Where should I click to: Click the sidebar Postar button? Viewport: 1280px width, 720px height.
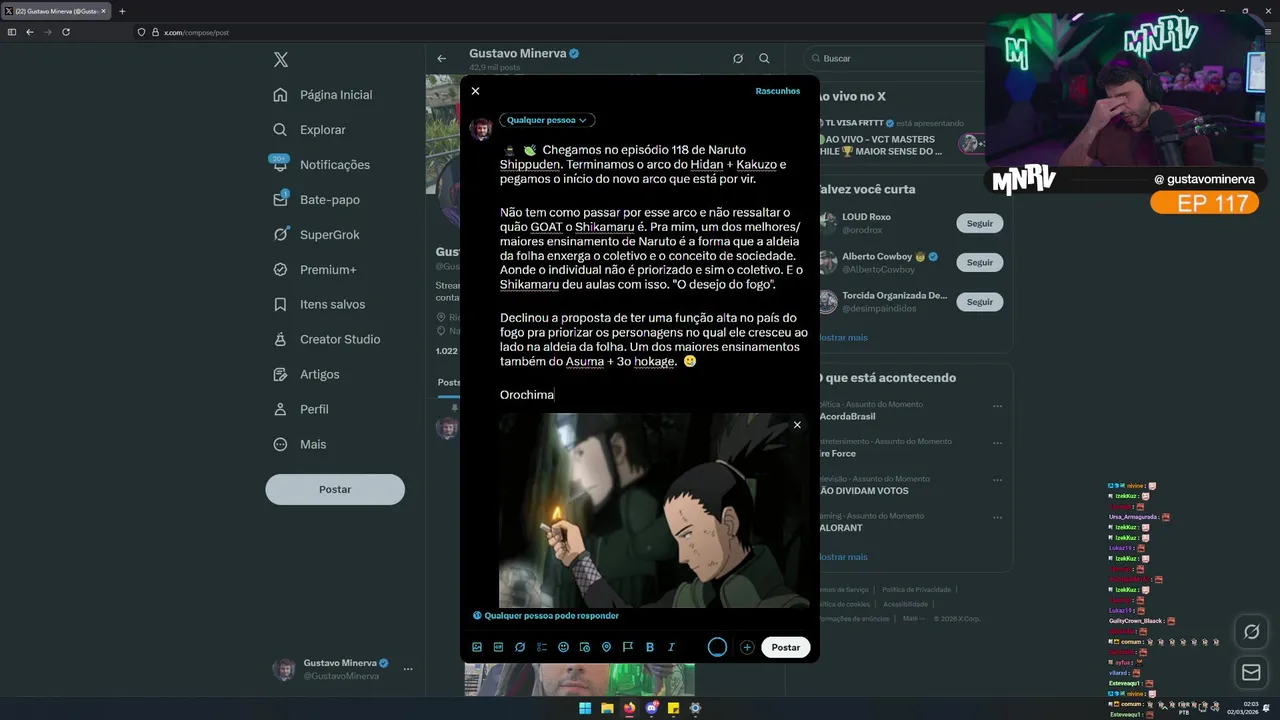[335, 489]
